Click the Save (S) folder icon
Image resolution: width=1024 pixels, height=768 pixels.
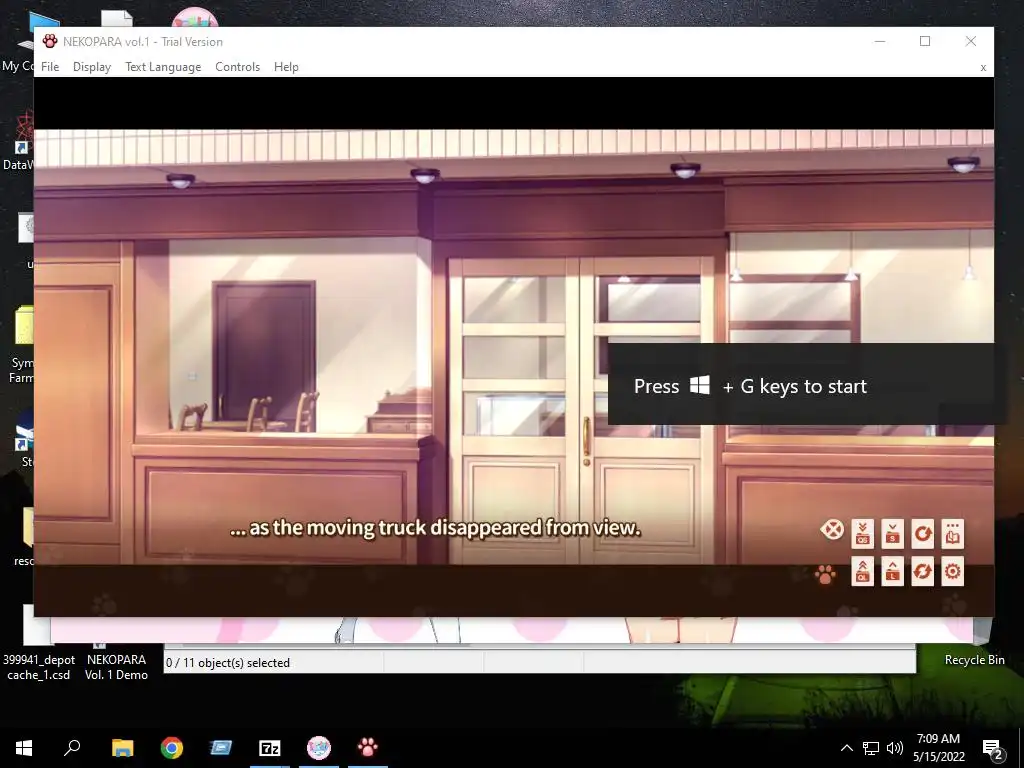[892, 534]
